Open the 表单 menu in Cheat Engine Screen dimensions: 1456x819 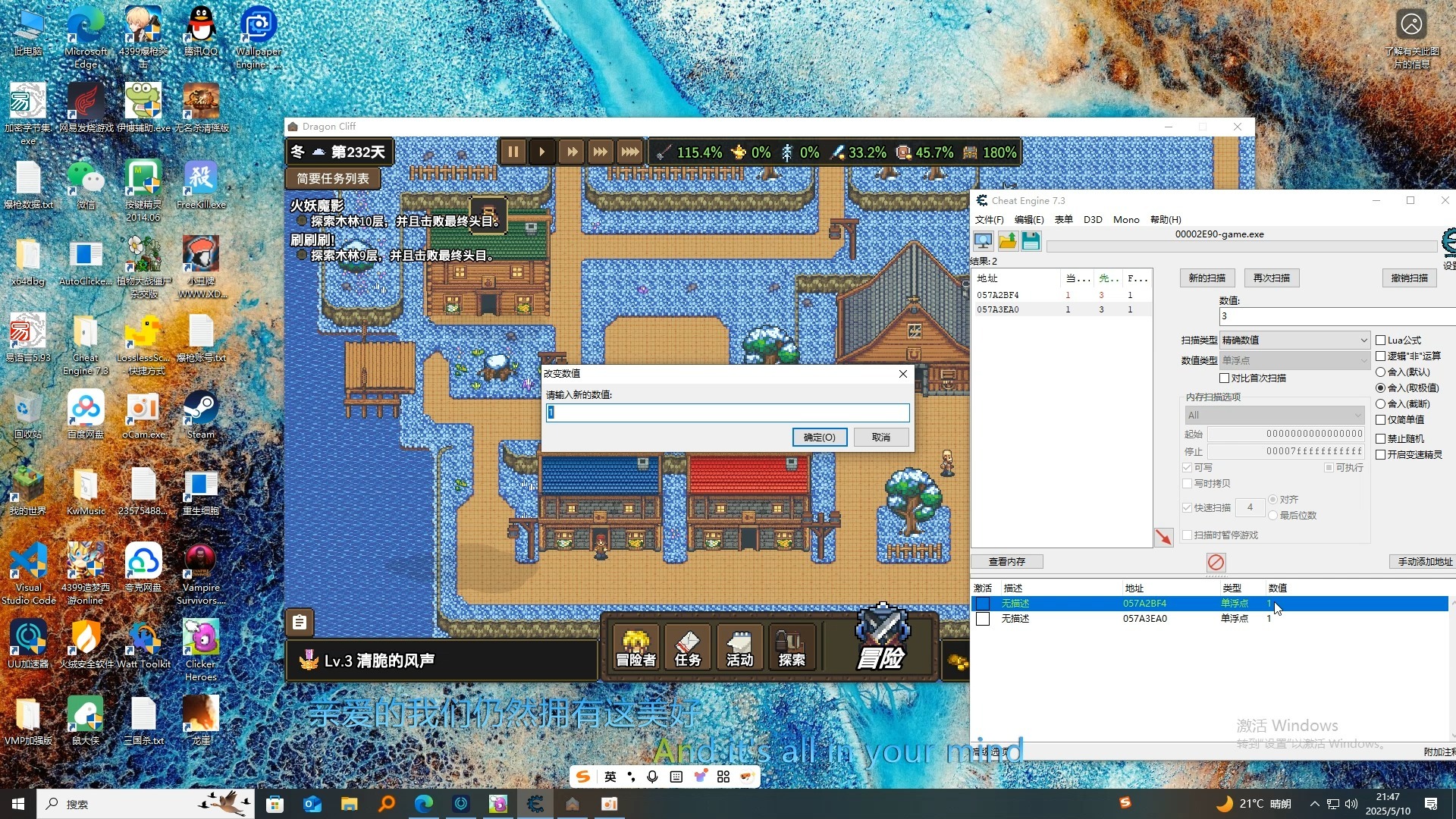(x=1063, y=220)
